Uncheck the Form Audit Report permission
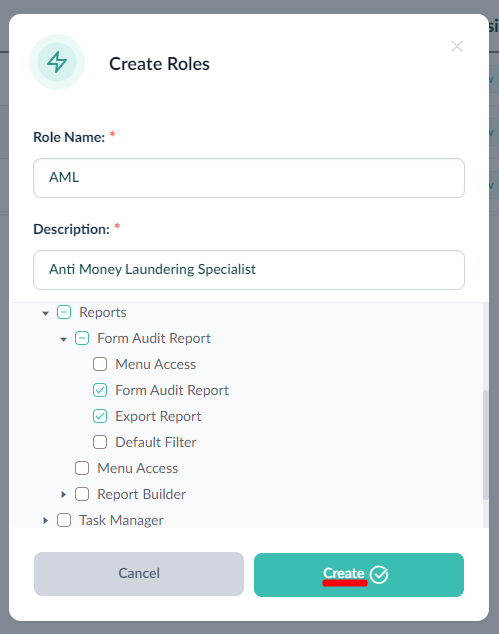This screenshot has height=634, width=499. coord(100,390)
